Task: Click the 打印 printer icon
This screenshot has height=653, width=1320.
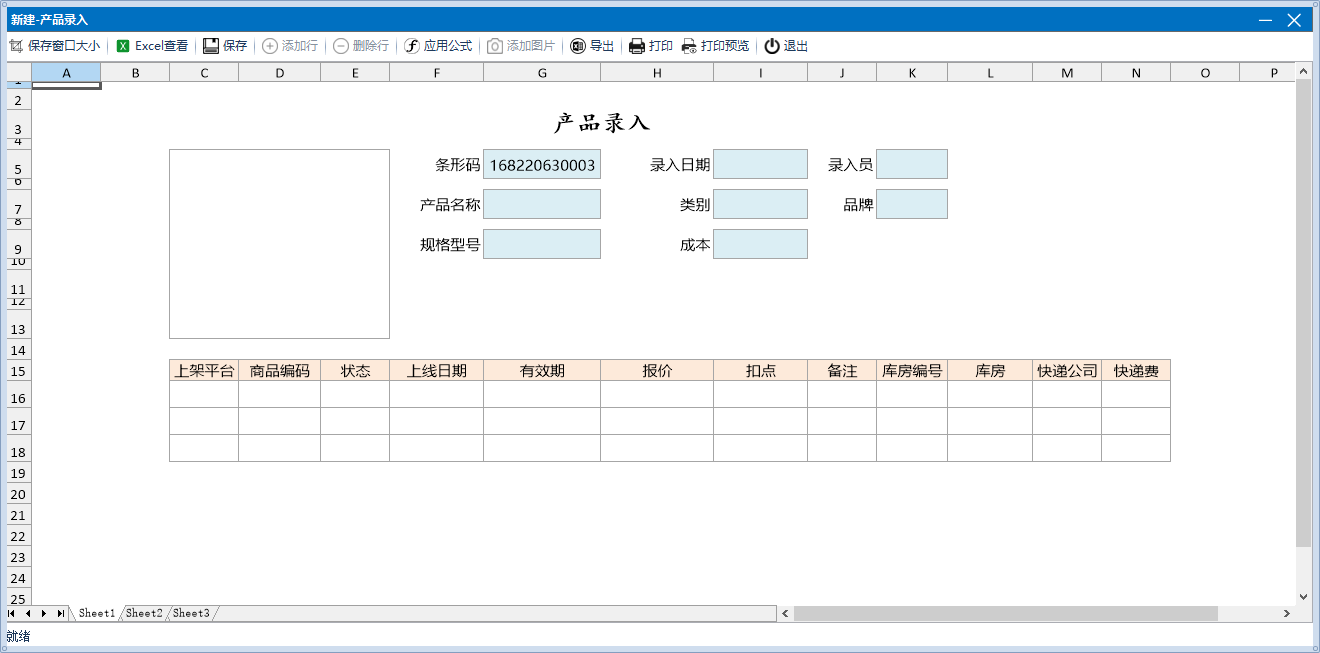Action: coord(636,46)
